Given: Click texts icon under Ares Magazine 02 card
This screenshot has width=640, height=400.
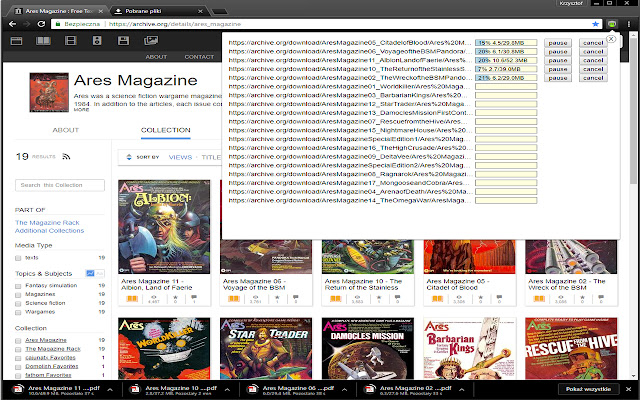Looking at the screenshot, I should coord(539,299).
